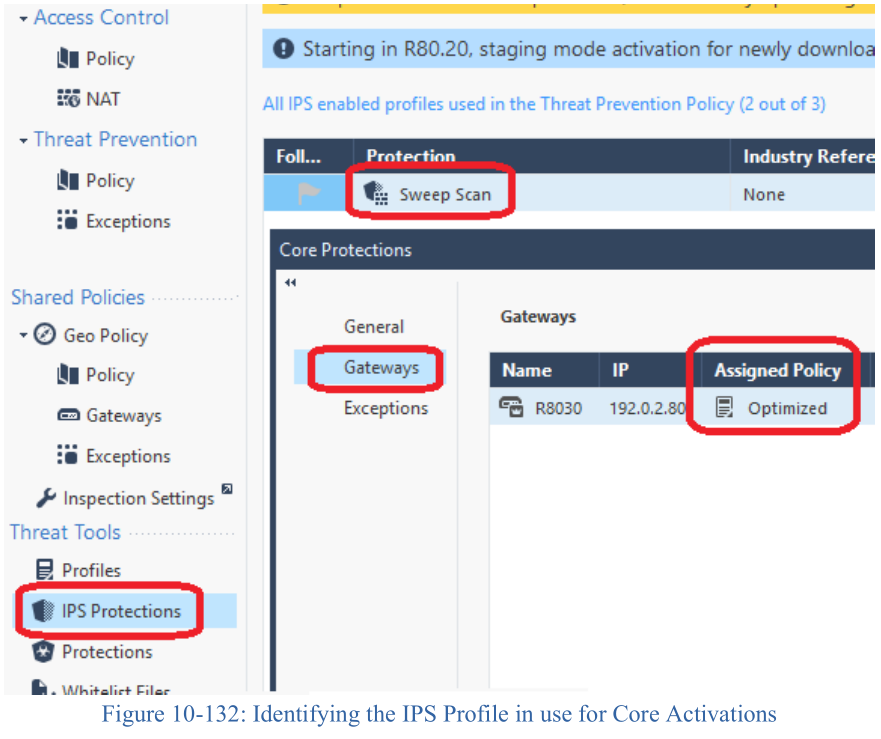The width and height of the screenshot is (881, 739).
Task: Select the Protections shield icon
Action: 44,652
